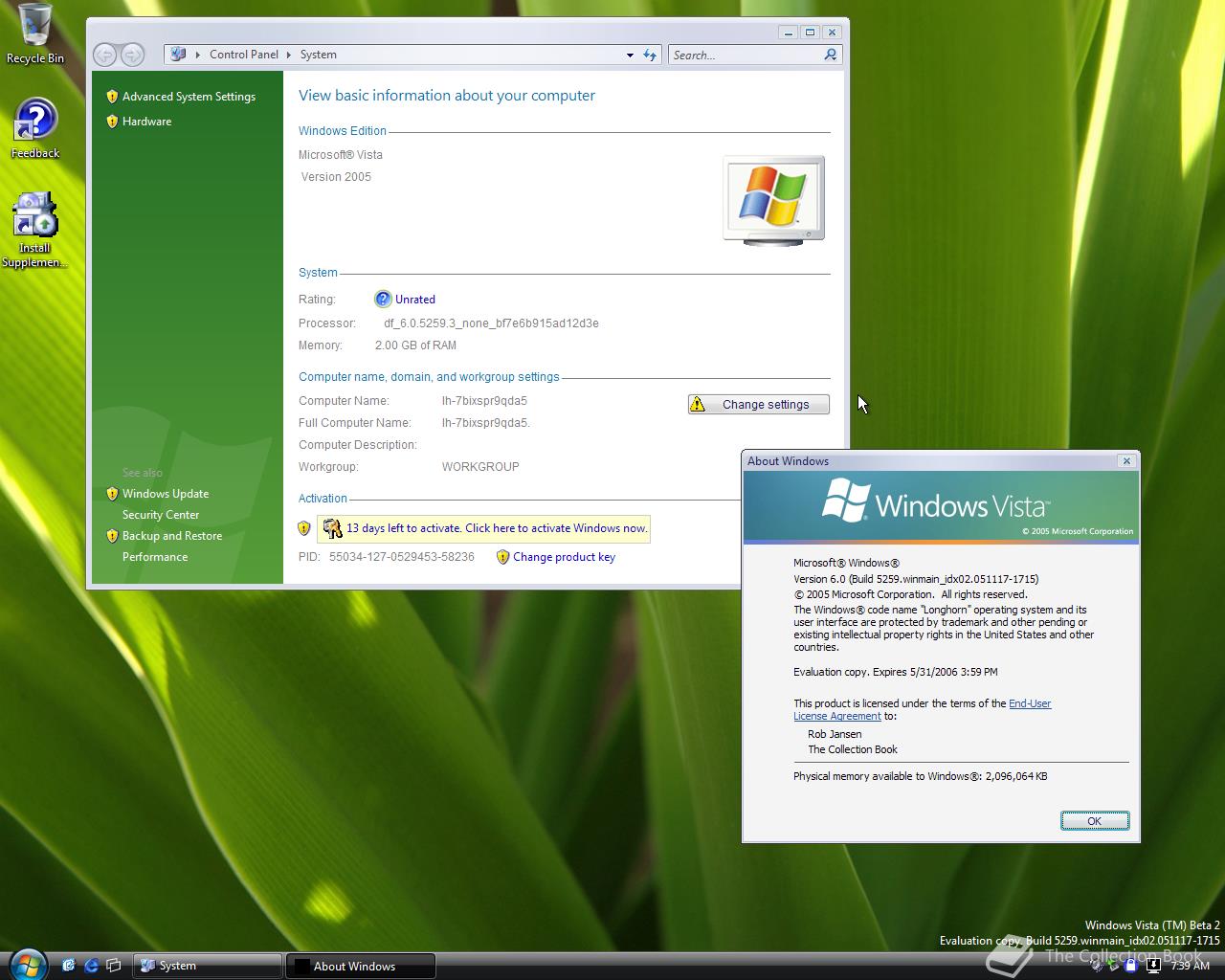Image resolution: width=1225 pixels, height=980 pixels.
Task: Minimize the System window
Action: [789, 33]
